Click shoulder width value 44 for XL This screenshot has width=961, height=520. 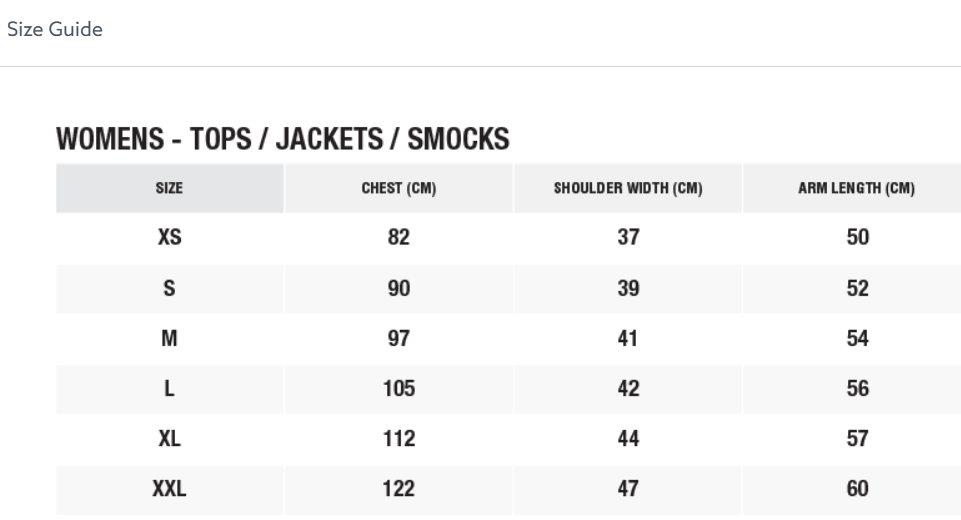(x=628, y=438)
